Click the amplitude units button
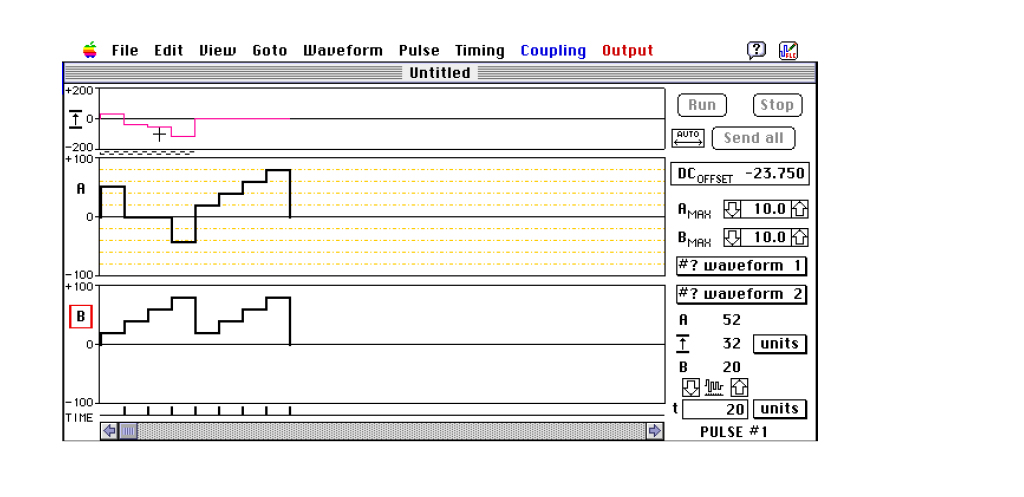Screen dimensions: 1024x497 (x=780, y=344)
